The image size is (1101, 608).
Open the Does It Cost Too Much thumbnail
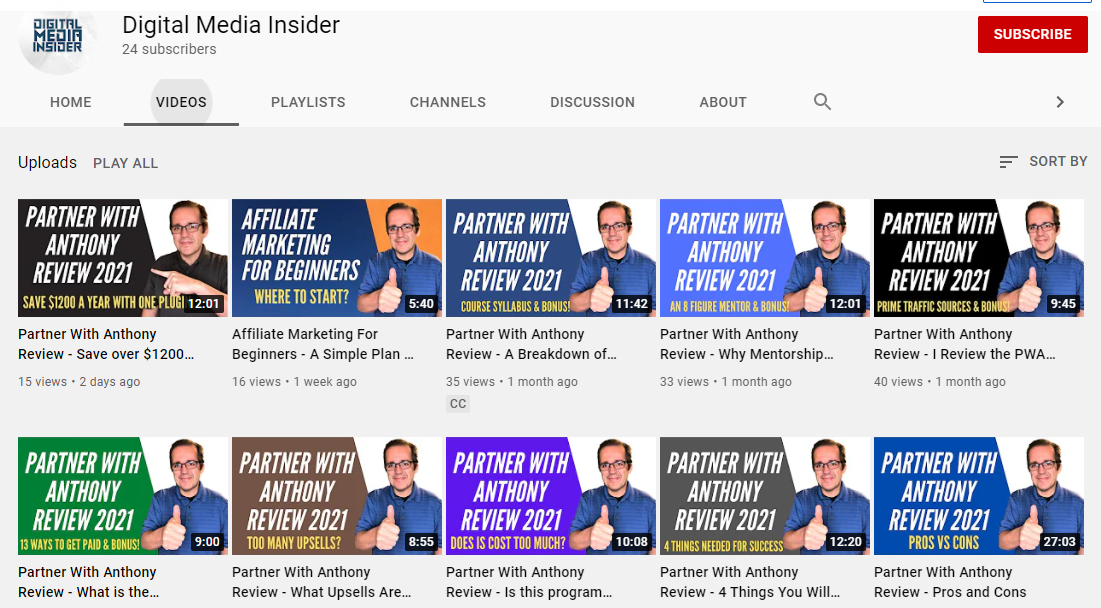[551, 496]
